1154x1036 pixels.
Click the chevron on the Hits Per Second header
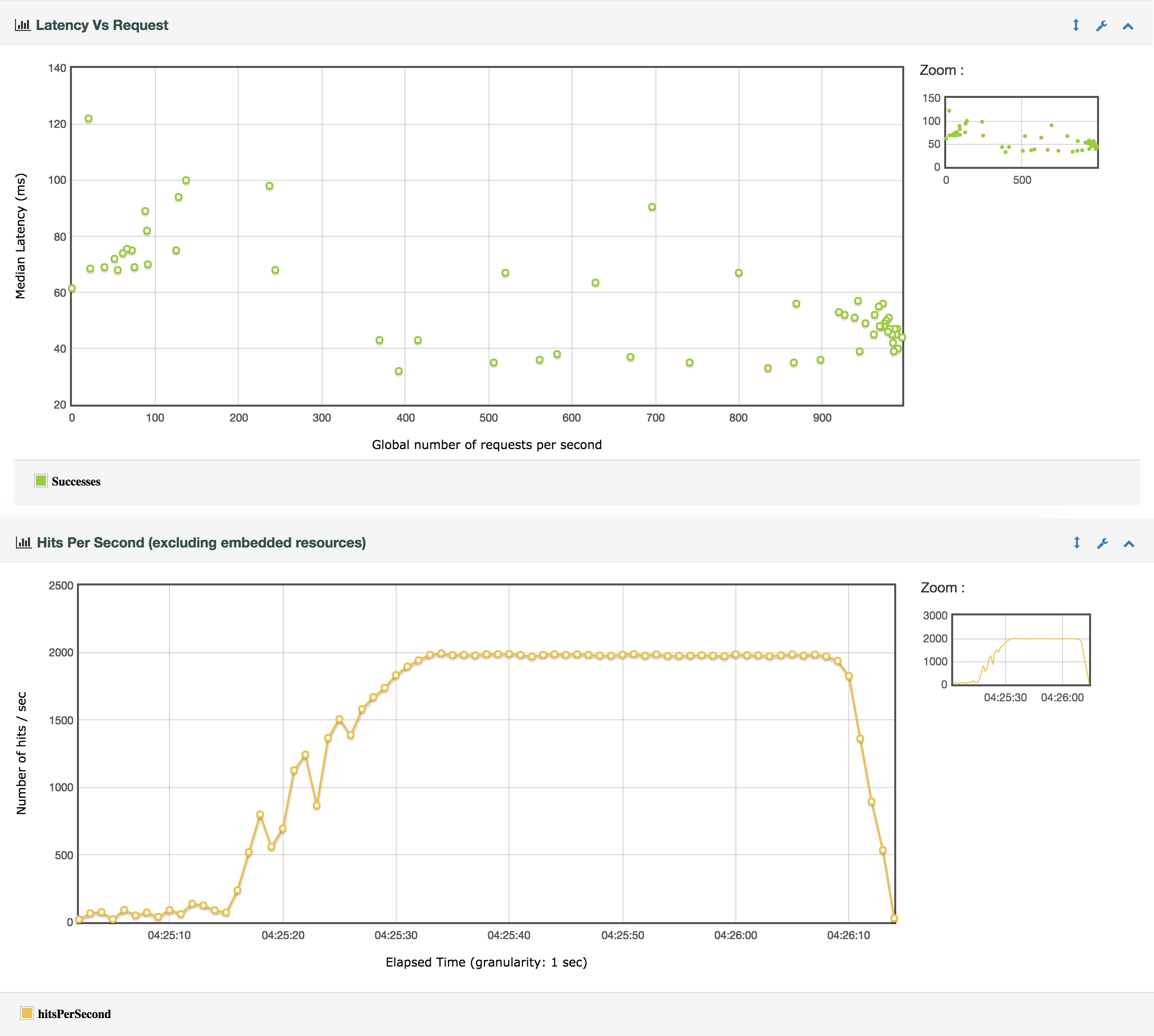1128,543
